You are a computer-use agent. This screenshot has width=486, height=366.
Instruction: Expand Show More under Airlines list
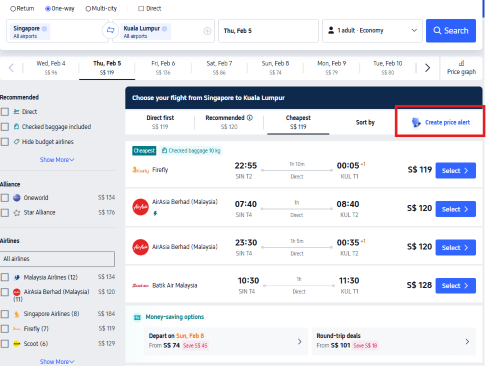[57, 362]
